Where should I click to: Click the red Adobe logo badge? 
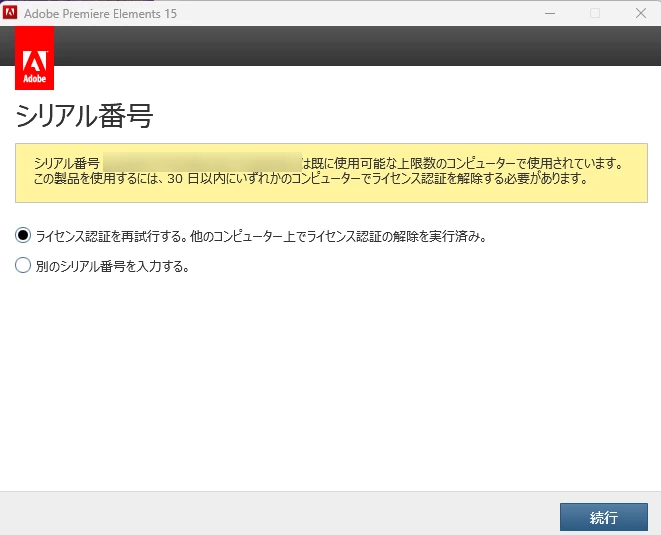(x=35, y=58)
